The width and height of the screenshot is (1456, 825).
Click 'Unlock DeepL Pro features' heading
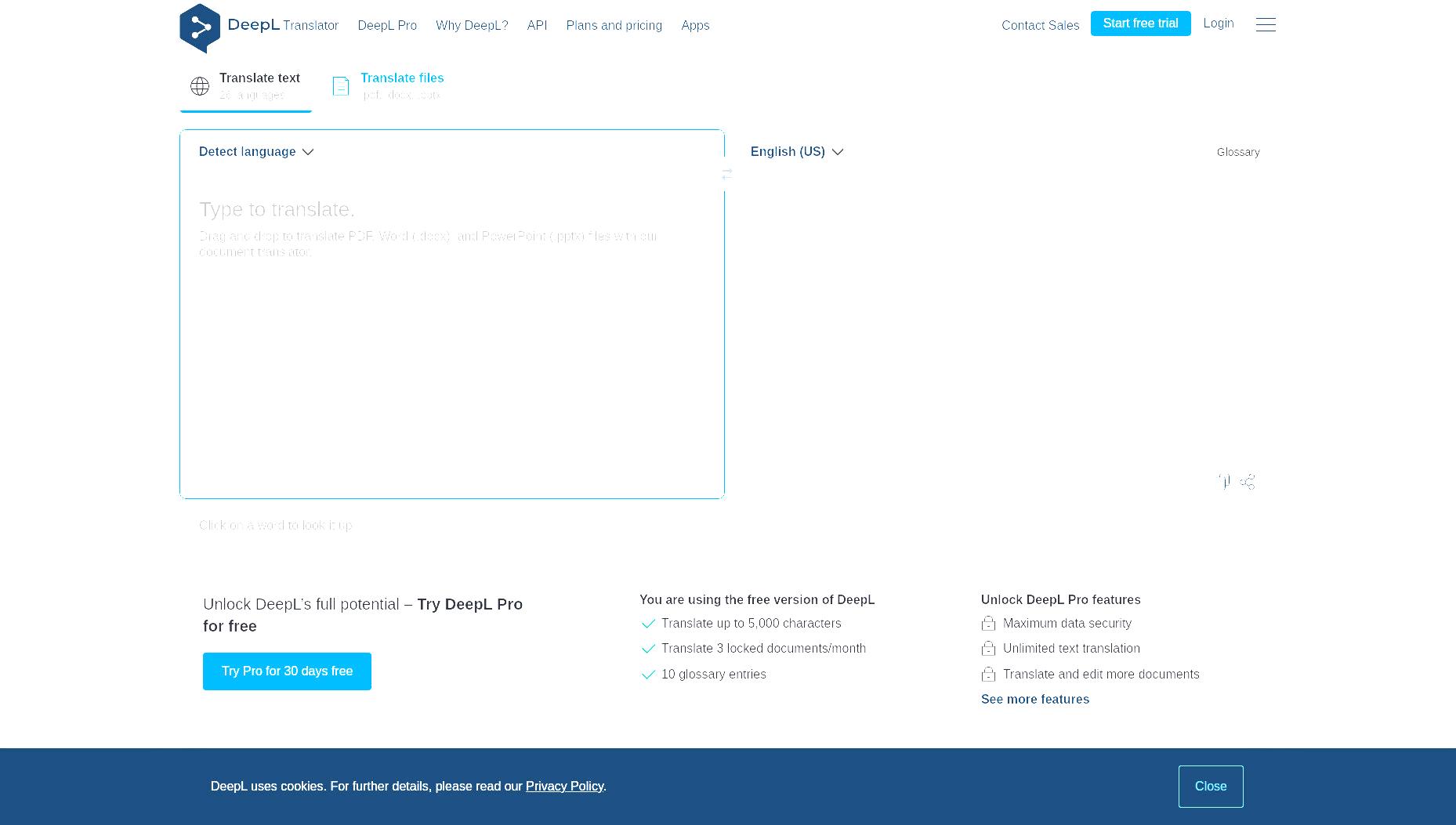pos(1061,600)
